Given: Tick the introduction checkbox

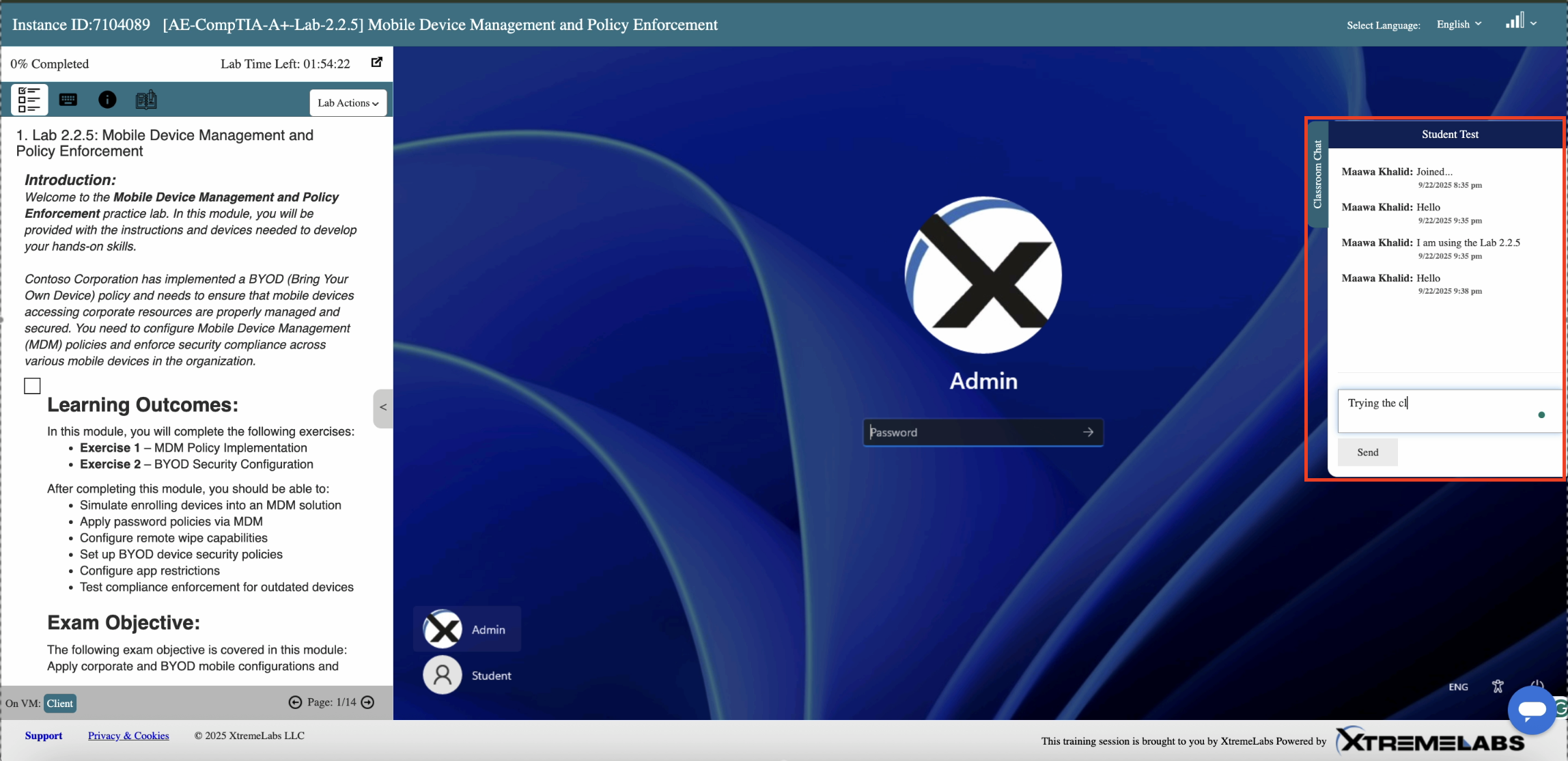Looking at the screenshot, I should point(32,386).
